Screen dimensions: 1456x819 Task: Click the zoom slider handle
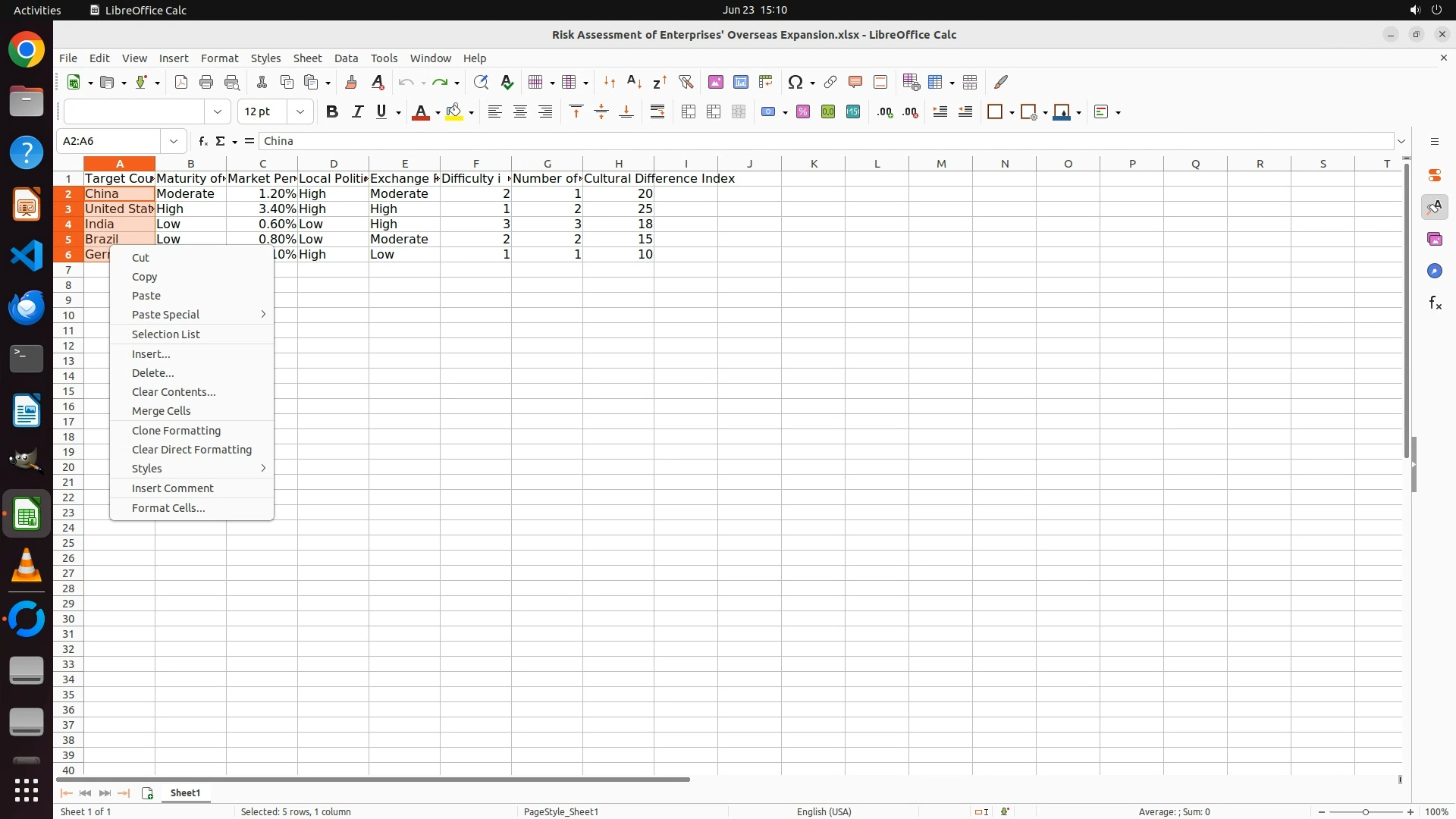pyautogui.click(x=1366, y=811)
